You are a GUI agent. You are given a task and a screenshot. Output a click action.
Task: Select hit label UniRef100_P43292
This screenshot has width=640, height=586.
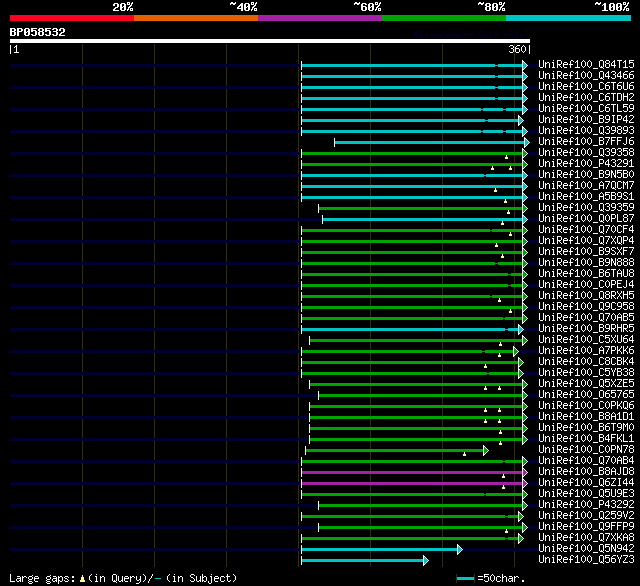tap(586, 505)
